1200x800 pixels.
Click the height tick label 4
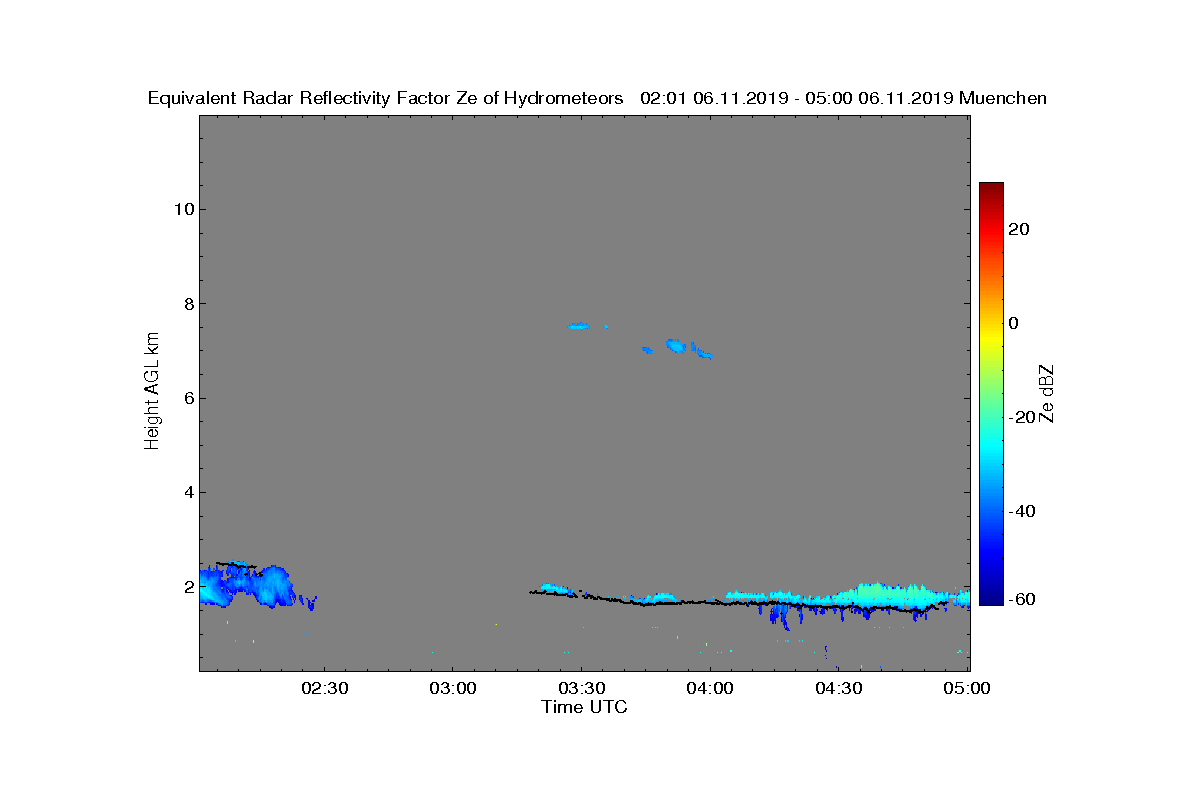click(187, 492)
